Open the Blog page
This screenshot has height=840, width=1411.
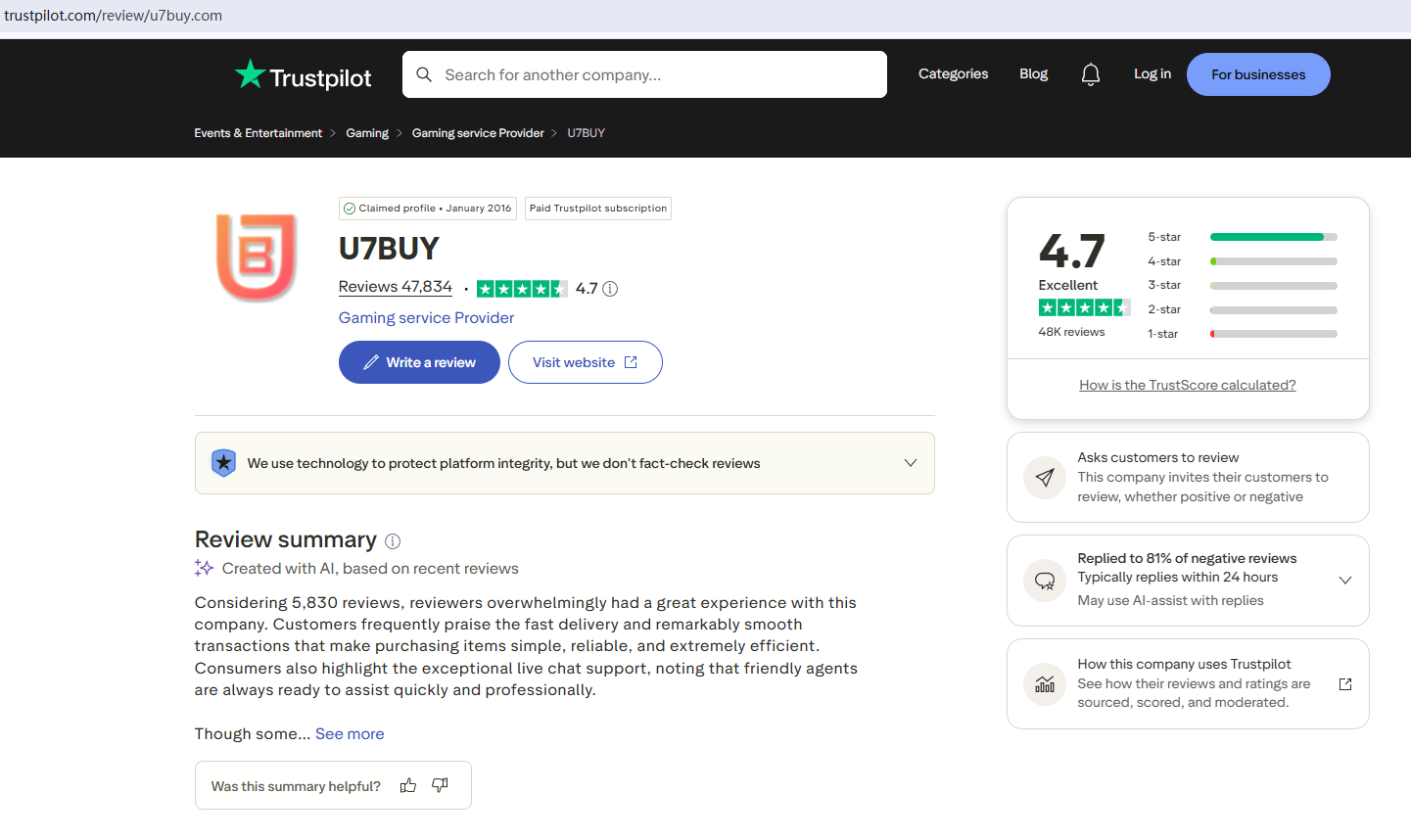pyautogui.click(x=1033, y=74)
